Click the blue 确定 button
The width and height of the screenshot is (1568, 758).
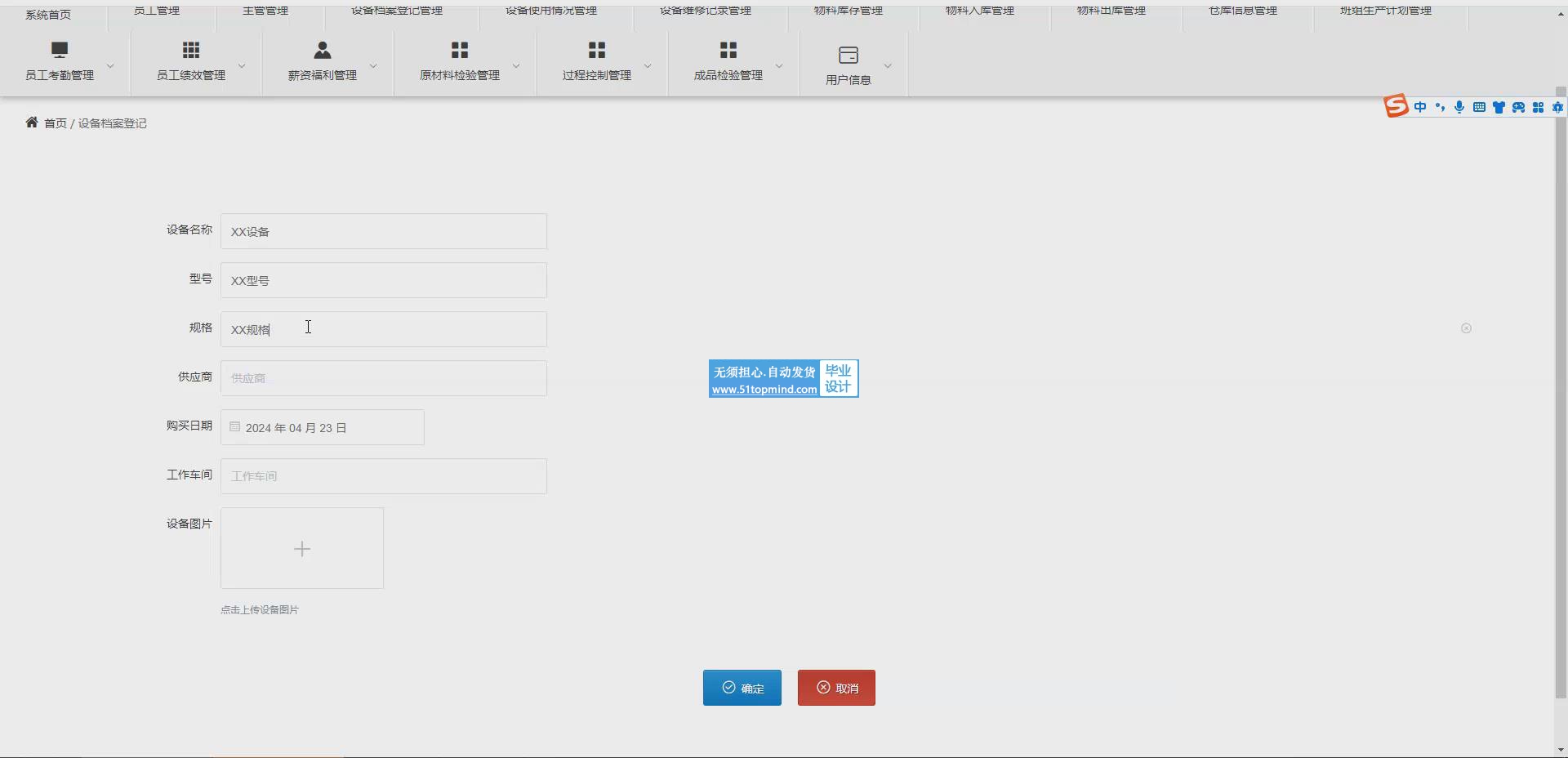coord(742,688)
